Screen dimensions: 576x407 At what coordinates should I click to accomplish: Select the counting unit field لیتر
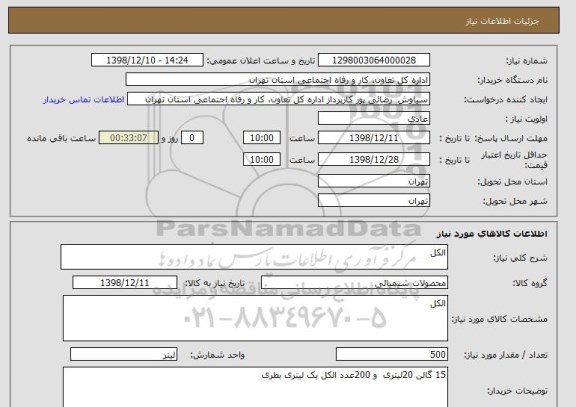pyautogui.click(x=124, y=354)
